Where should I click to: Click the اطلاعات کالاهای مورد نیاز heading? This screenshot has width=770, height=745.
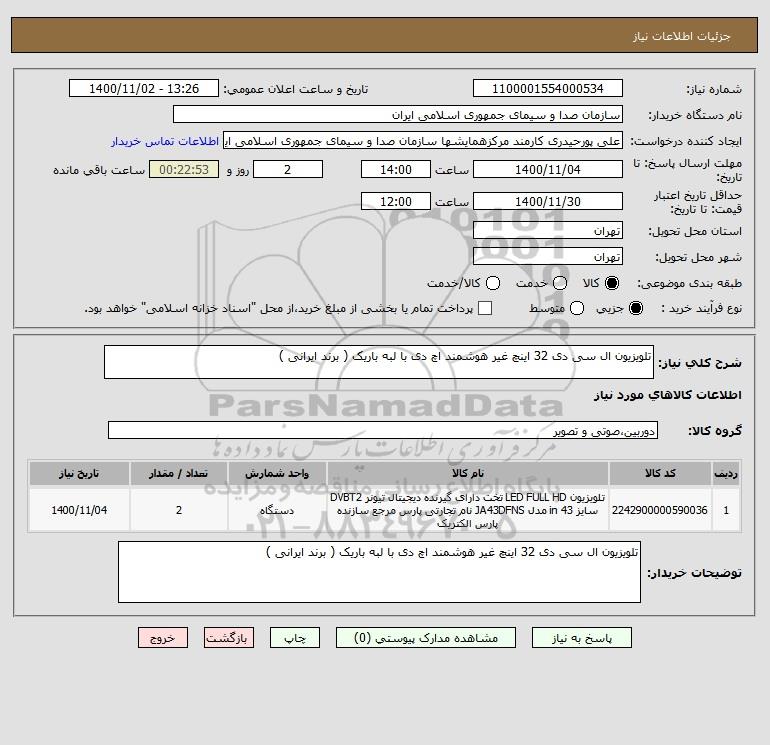point(668,395)
